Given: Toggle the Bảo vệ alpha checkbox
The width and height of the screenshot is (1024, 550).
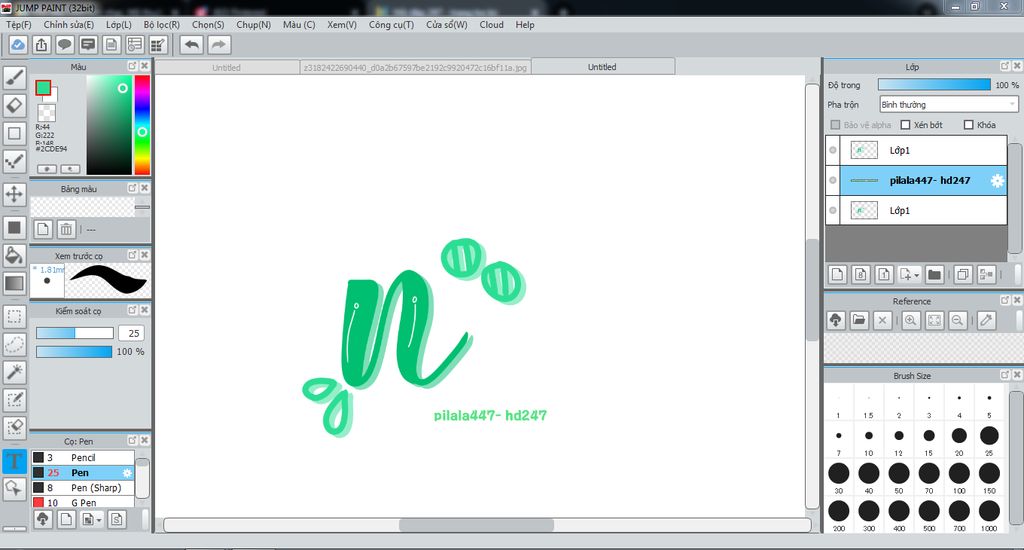Looking at the screenshot, I should [835, 125].
